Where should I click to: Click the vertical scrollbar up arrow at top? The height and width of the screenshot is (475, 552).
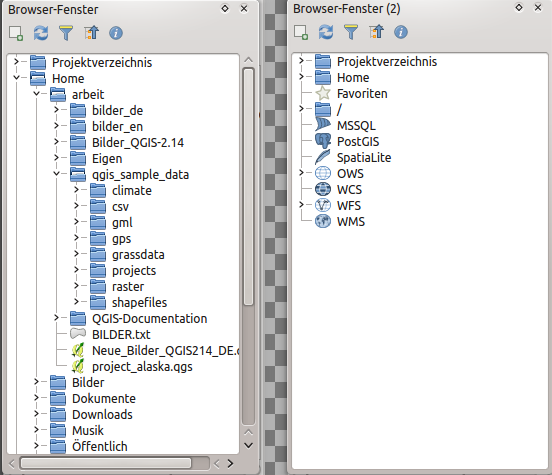[249, 60]
